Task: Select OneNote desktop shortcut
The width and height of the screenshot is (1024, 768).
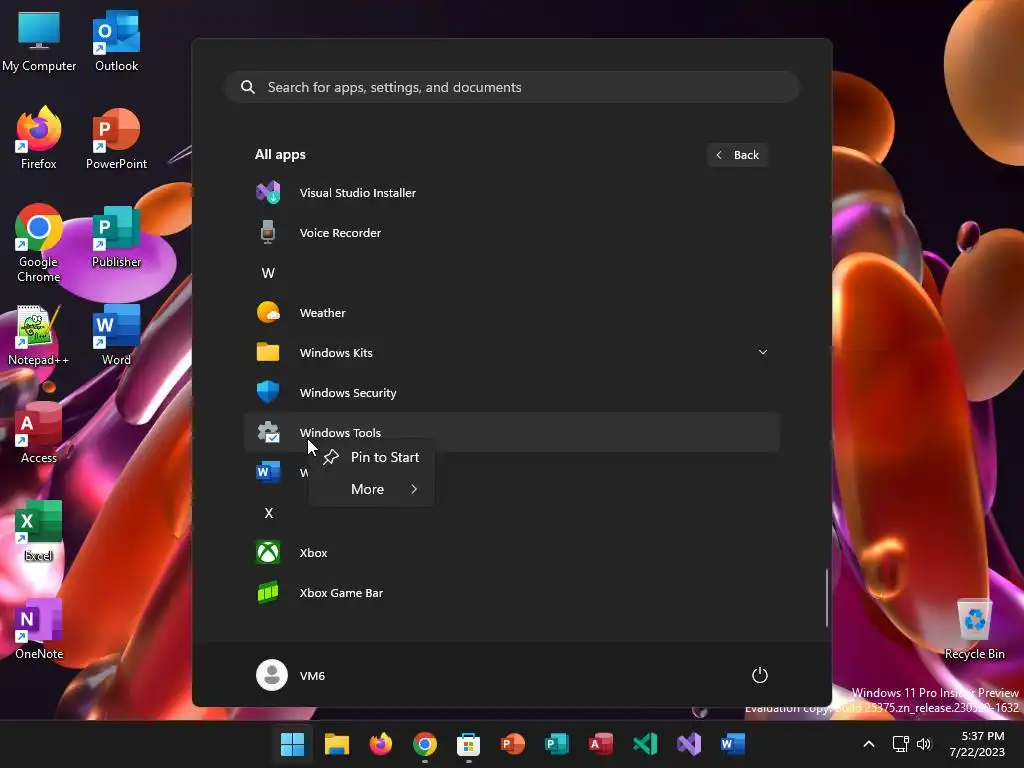Action: point(39,630)
